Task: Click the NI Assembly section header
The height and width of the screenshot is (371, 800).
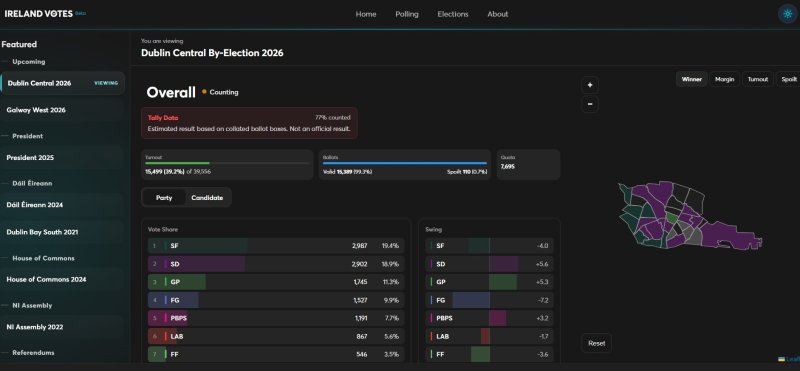Action: pyautogui.click(x=32, y=306)
